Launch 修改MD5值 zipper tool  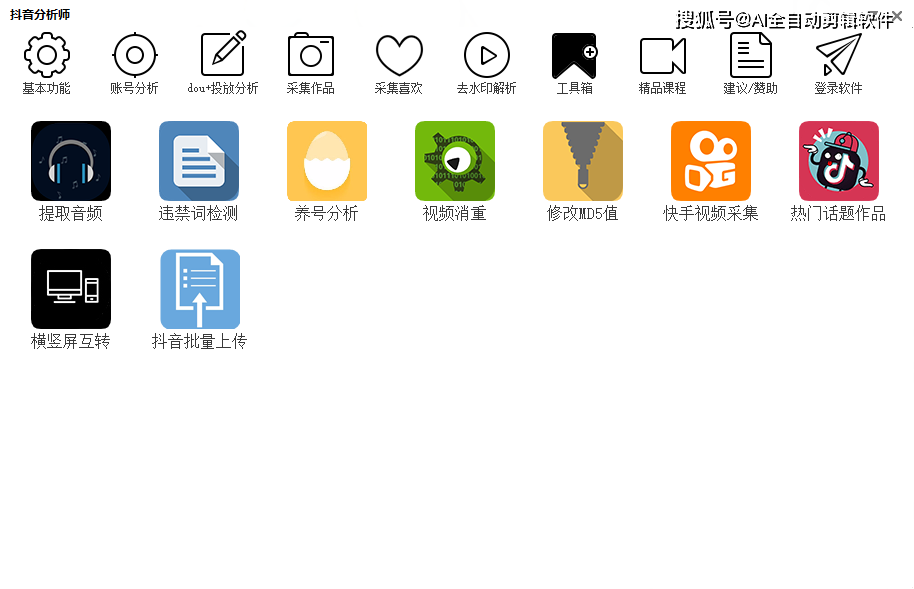(x=583, y=171)
